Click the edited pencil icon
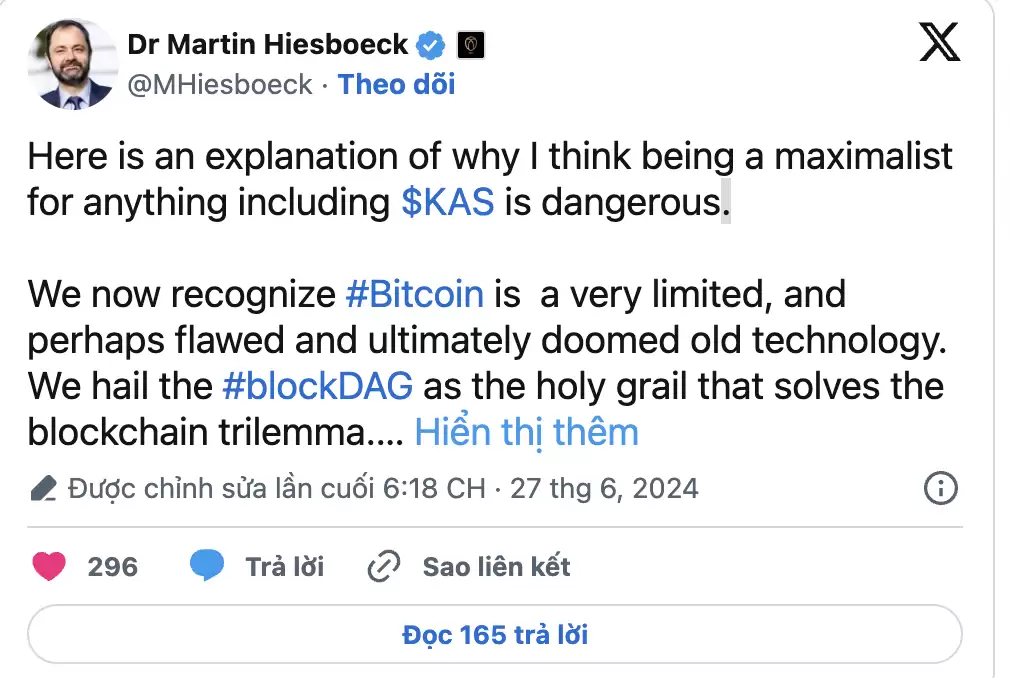The image size is (1010, 678). (x=44, y=489)
